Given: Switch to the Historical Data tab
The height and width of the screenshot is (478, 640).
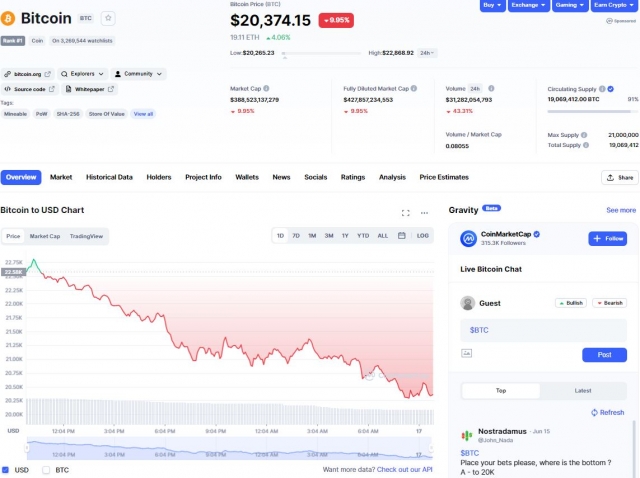Looking at the screenshot, I should pos(109,177).
